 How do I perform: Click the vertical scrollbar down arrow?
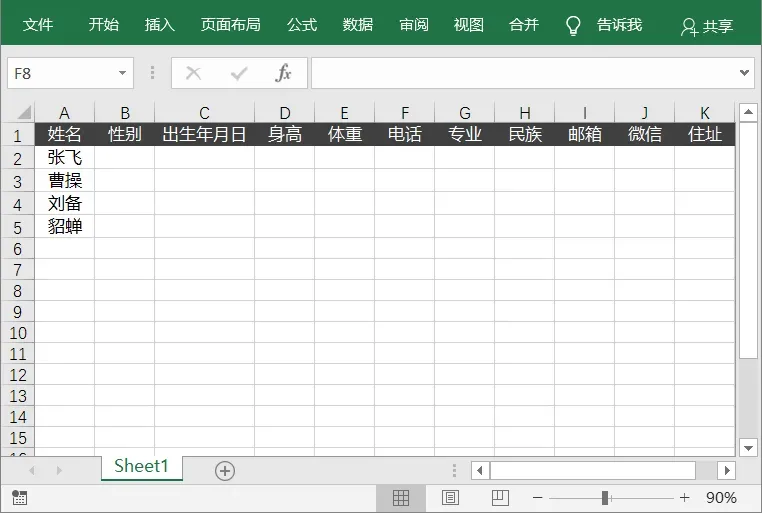(748, 447)
